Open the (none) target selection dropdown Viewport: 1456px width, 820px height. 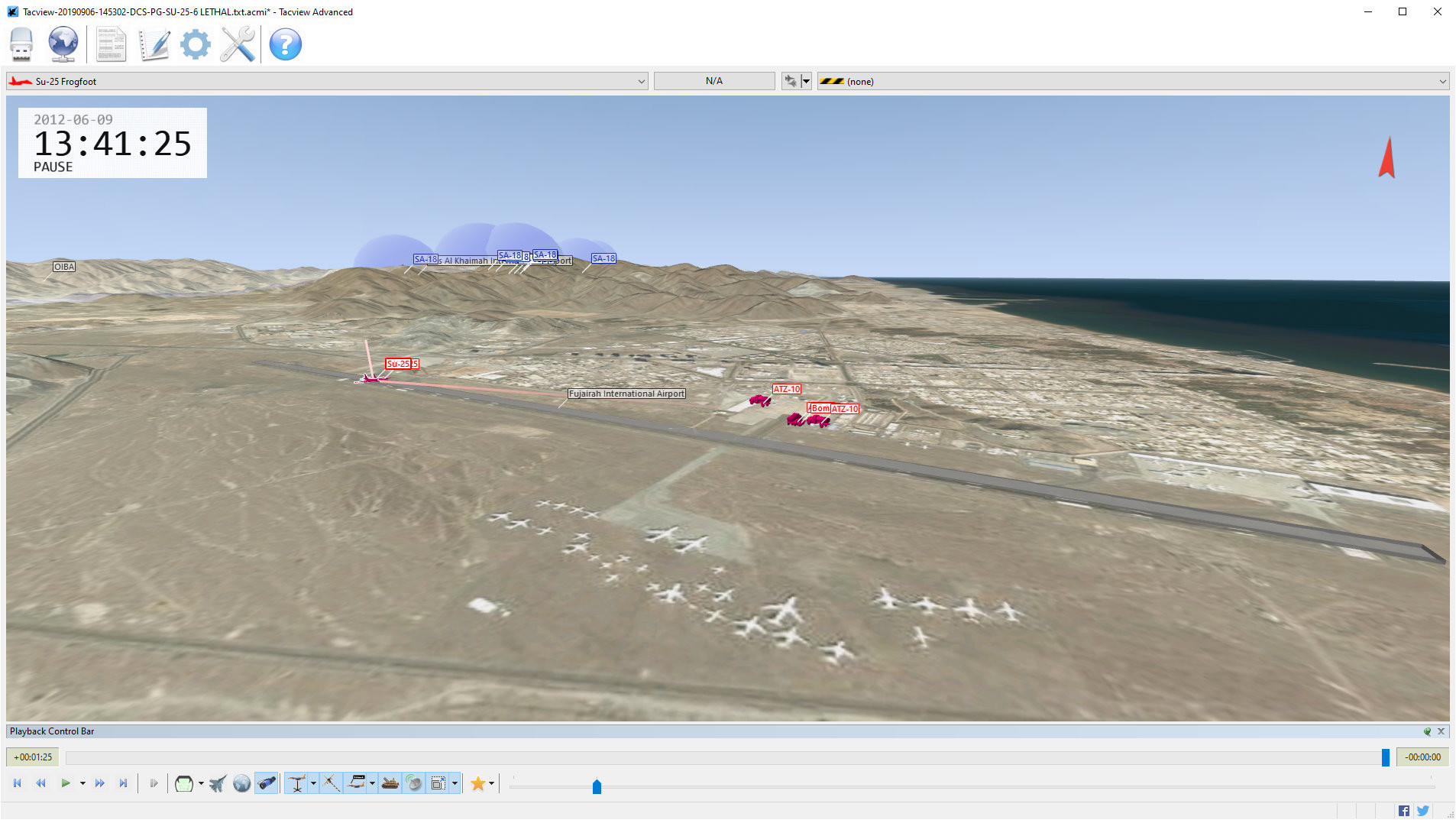point(1442,82)
